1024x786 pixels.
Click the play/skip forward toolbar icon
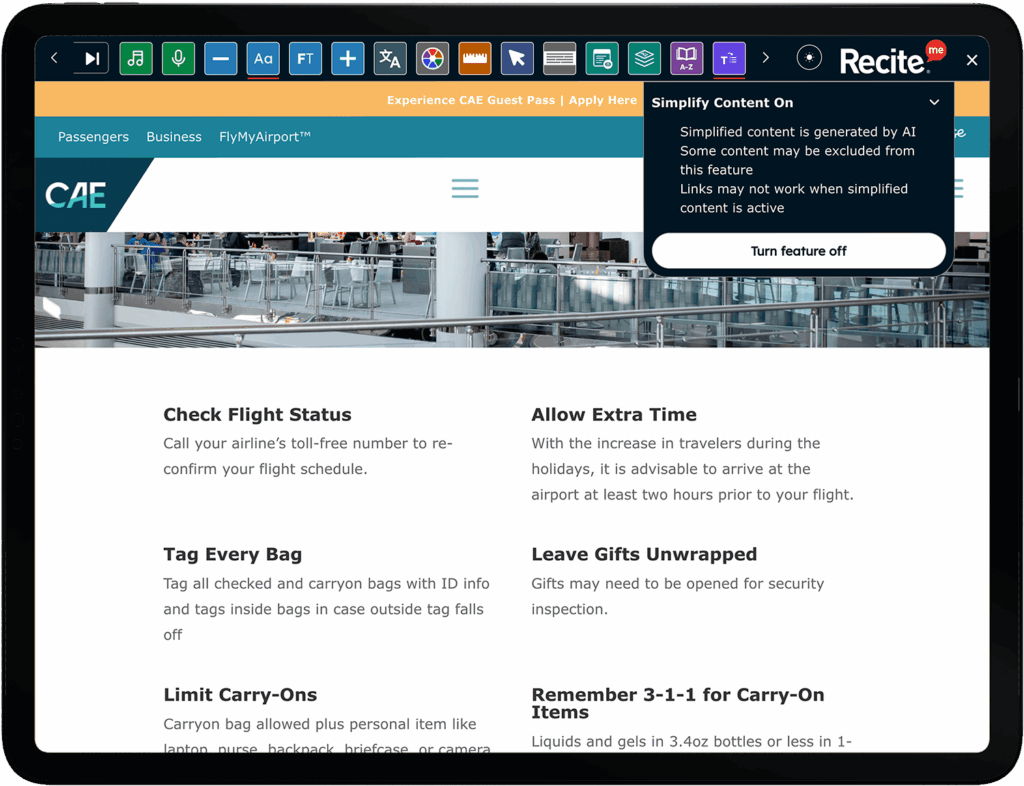pos(91,59)
